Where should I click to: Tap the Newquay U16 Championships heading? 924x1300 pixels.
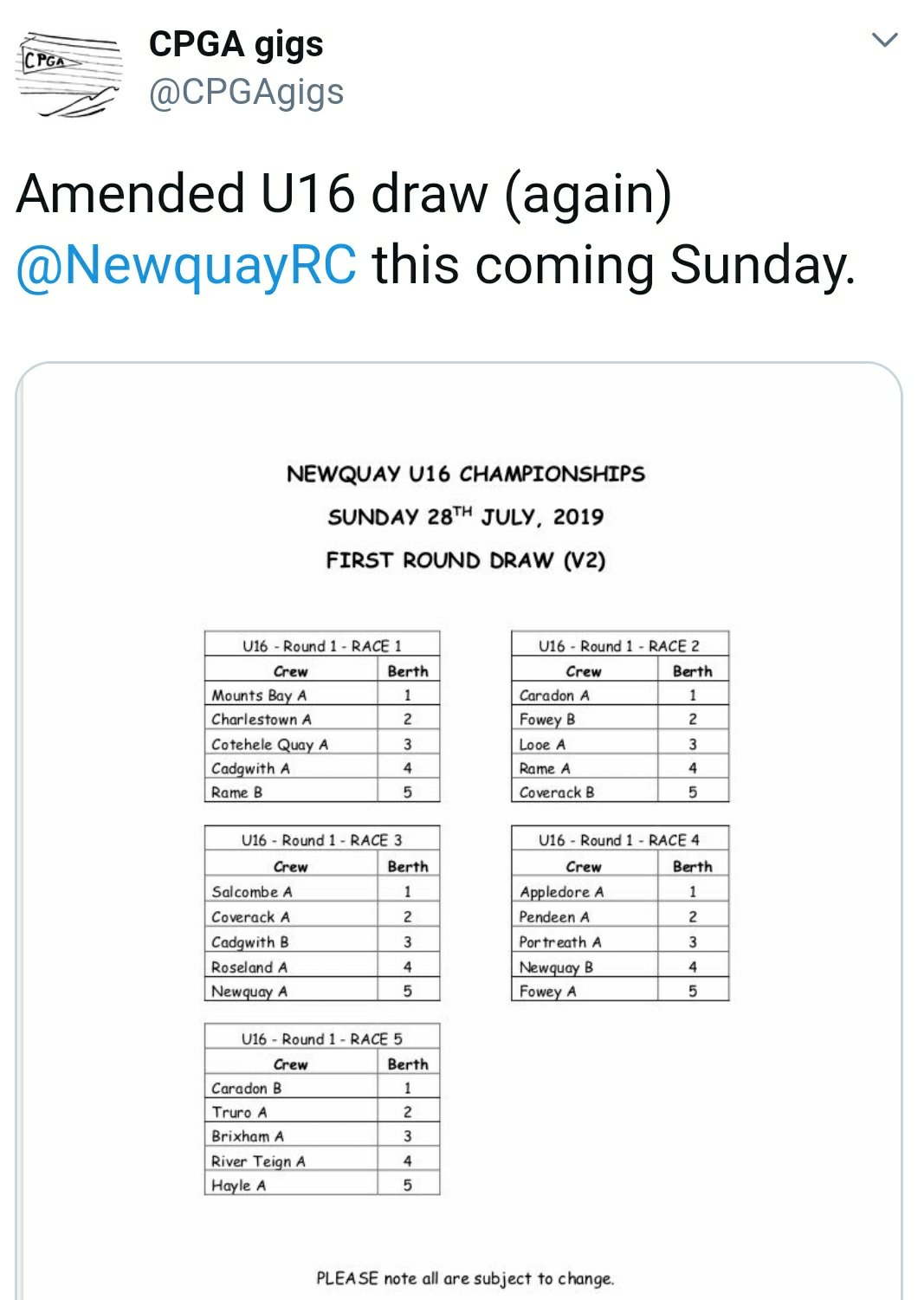(x=466, y=474)
